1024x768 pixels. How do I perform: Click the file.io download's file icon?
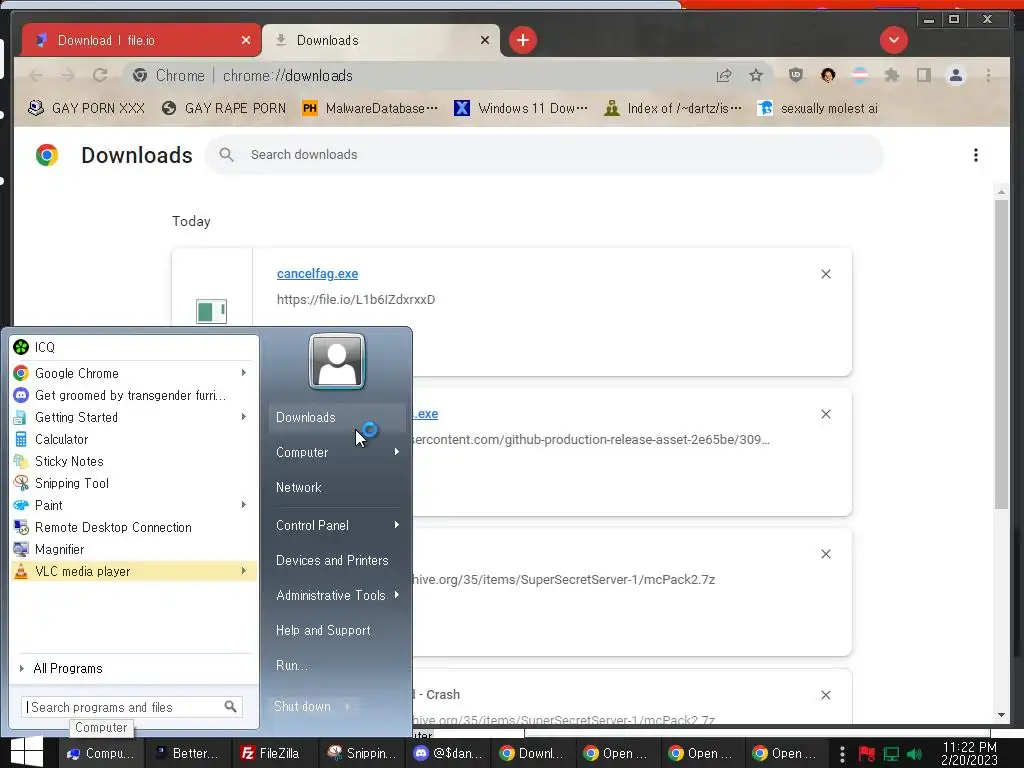(x=212, y=311)
